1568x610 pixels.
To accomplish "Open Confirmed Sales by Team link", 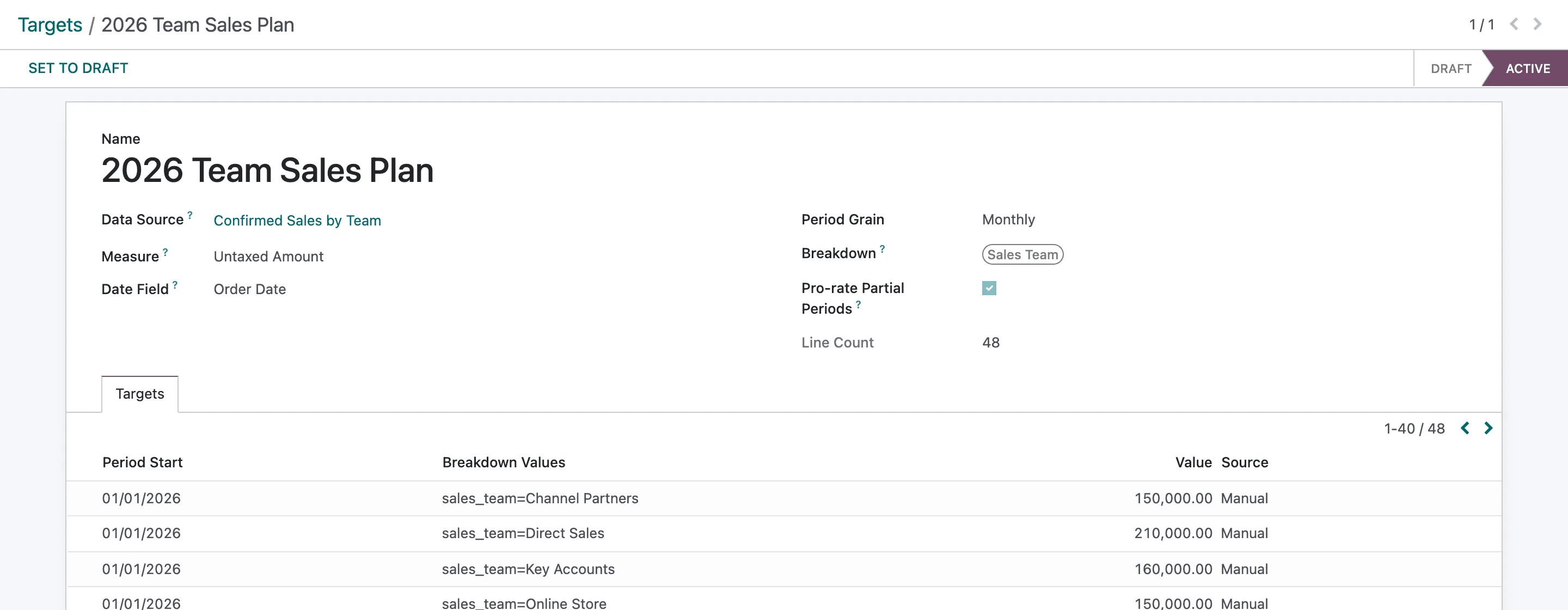I will pyautogui.click(x=297, y=221).
